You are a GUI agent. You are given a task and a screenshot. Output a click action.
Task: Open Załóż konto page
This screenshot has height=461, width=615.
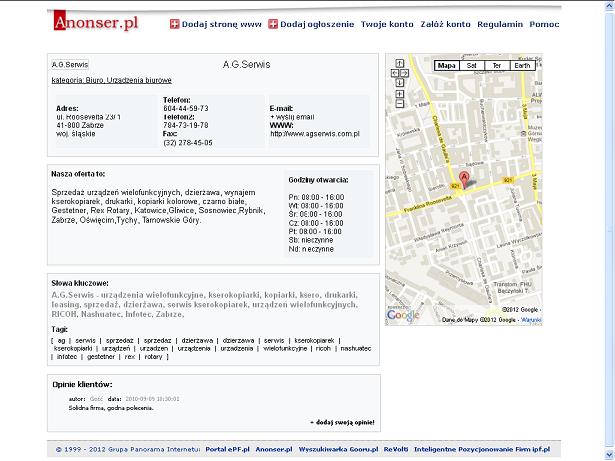(x=446, y=24)
